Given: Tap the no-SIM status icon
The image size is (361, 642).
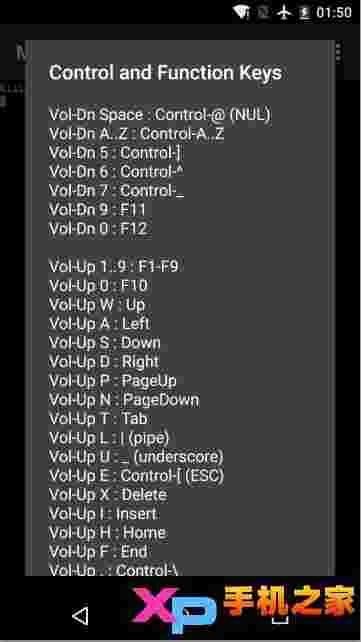Looking at the screenshot, I should click(263, 13).
